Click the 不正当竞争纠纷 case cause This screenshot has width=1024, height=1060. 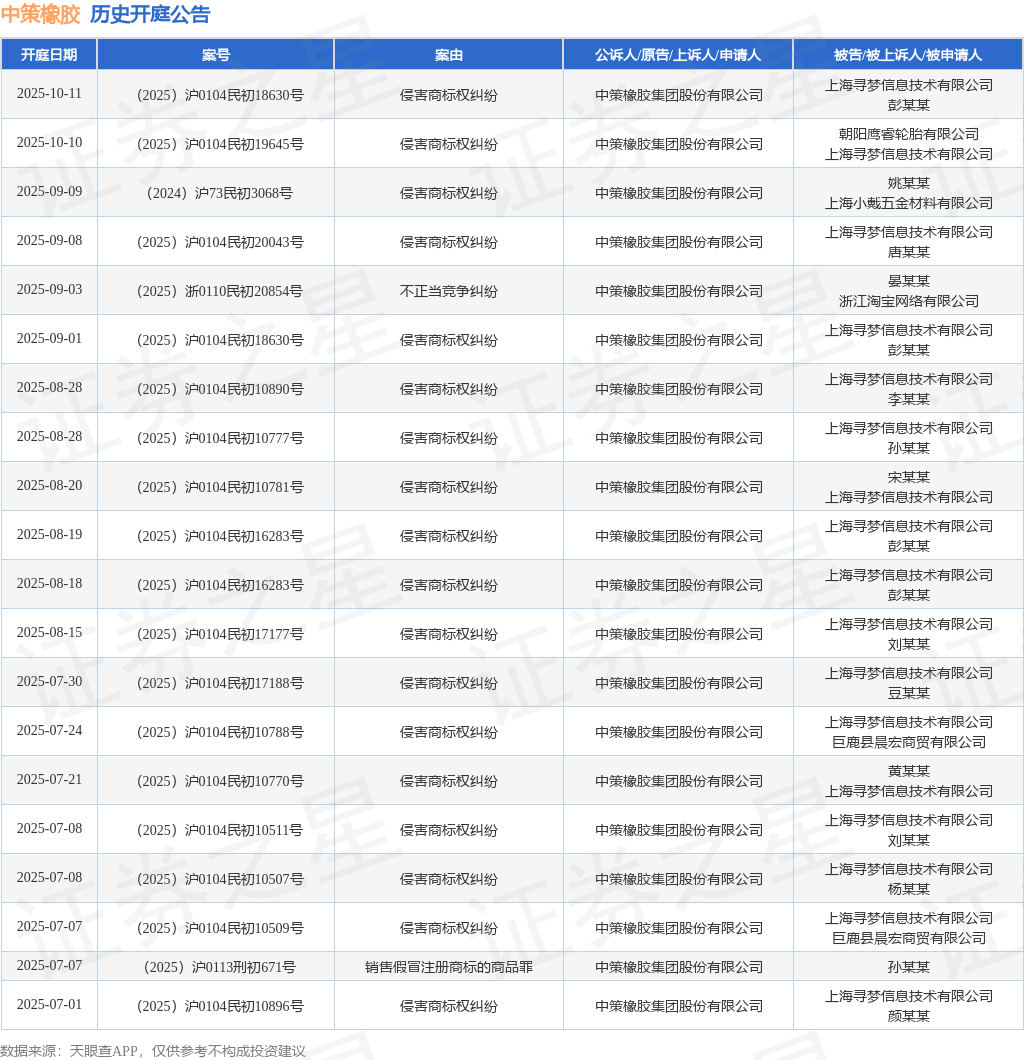[449, 291]
